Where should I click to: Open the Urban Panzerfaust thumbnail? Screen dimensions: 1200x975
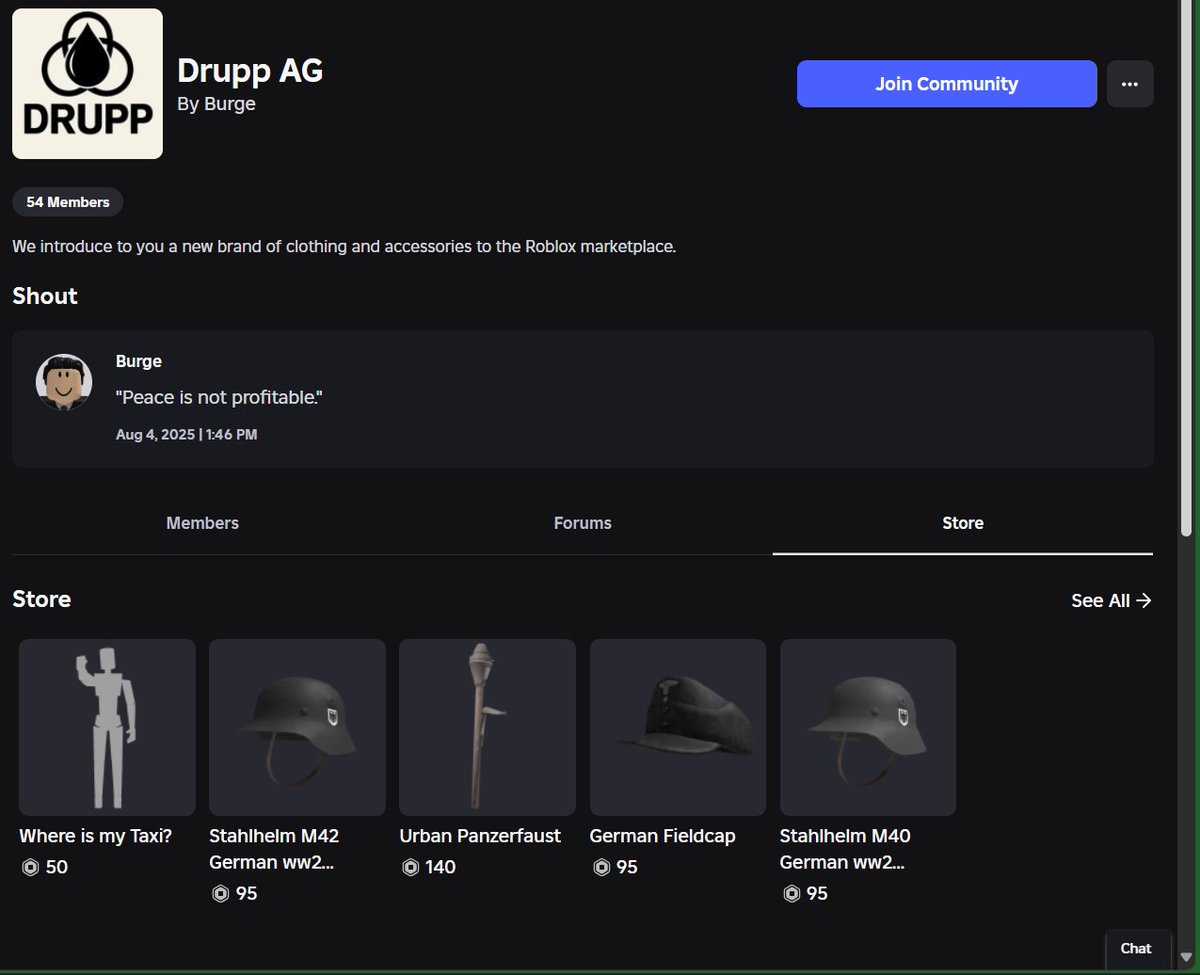pos(487,727)
